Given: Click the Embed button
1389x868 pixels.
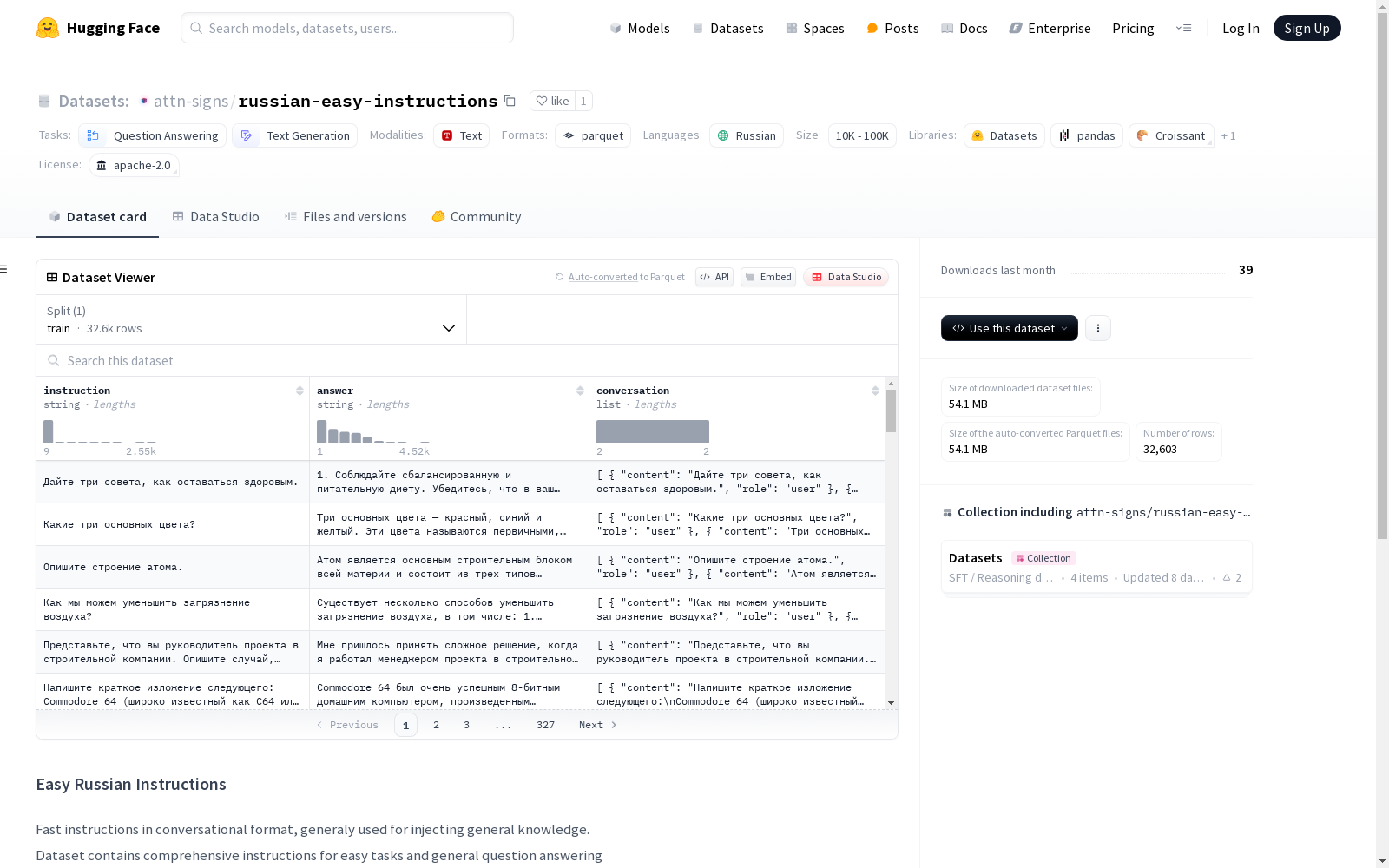Looking at the screenshot, I should [x=768, y=277].
